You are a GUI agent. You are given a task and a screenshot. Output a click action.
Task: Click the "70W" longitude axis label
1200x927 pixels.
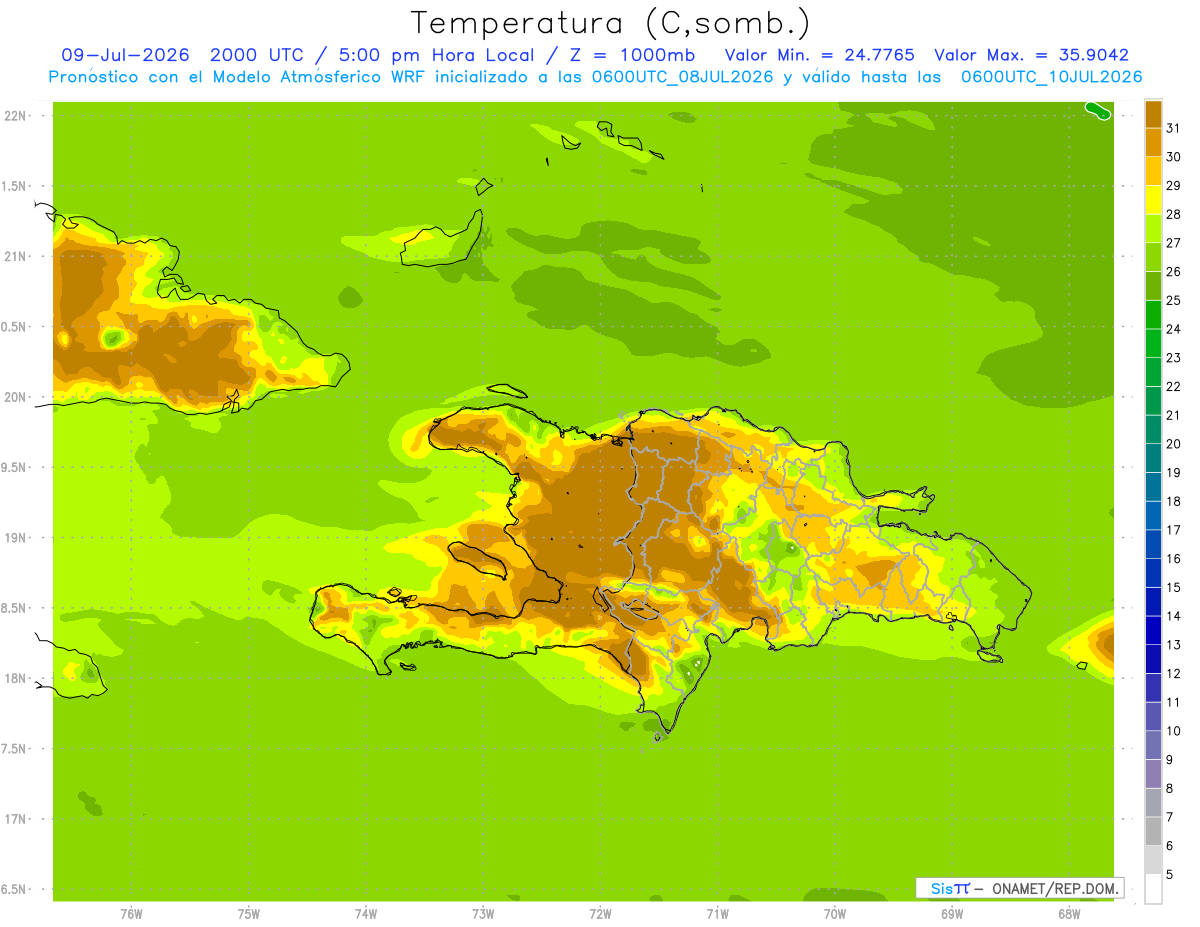835,914
